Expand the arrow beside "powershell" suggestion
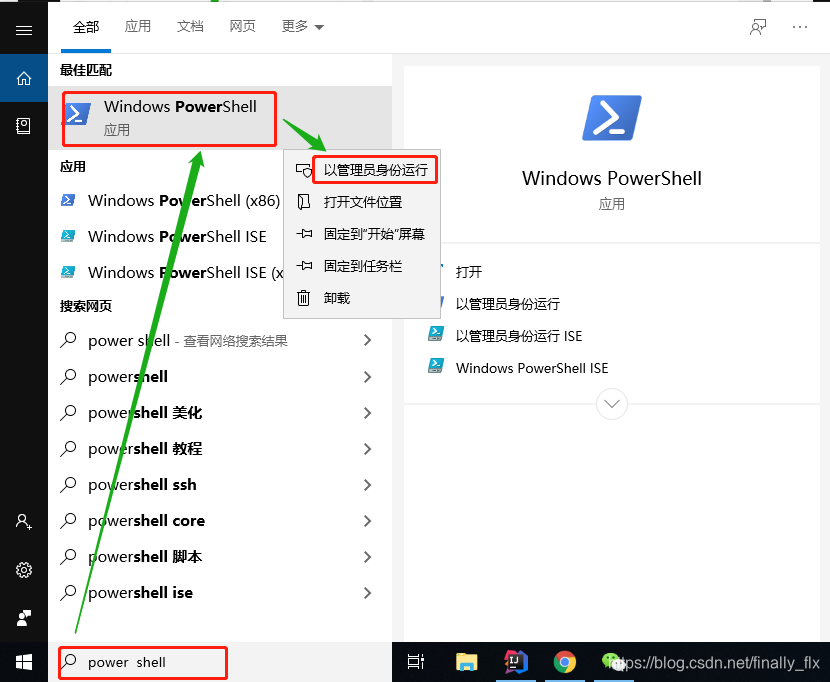This screenshot has height=682, width=830. point(367,376)
